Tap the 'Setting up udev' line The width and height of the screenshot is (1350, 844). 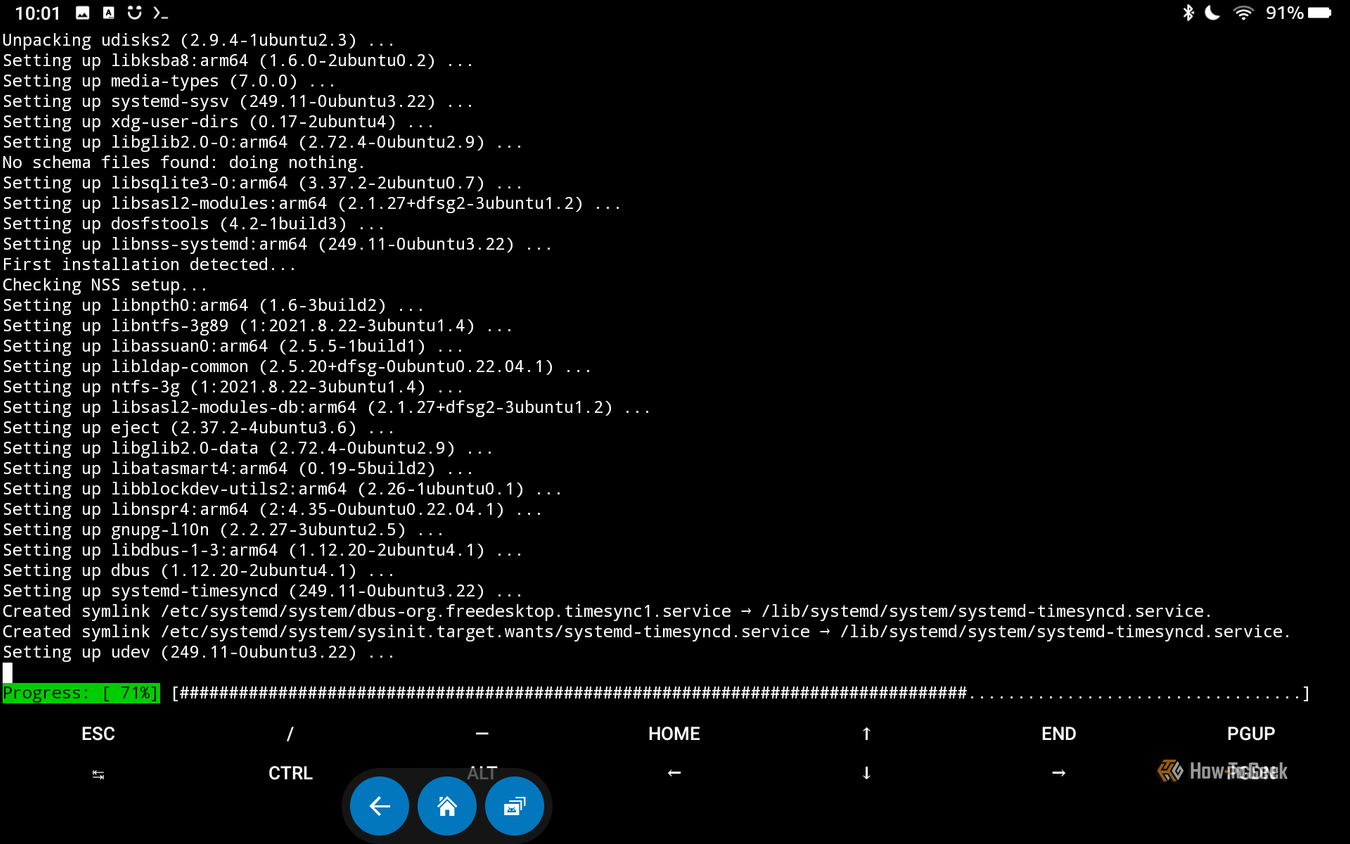tap(199, 652)
